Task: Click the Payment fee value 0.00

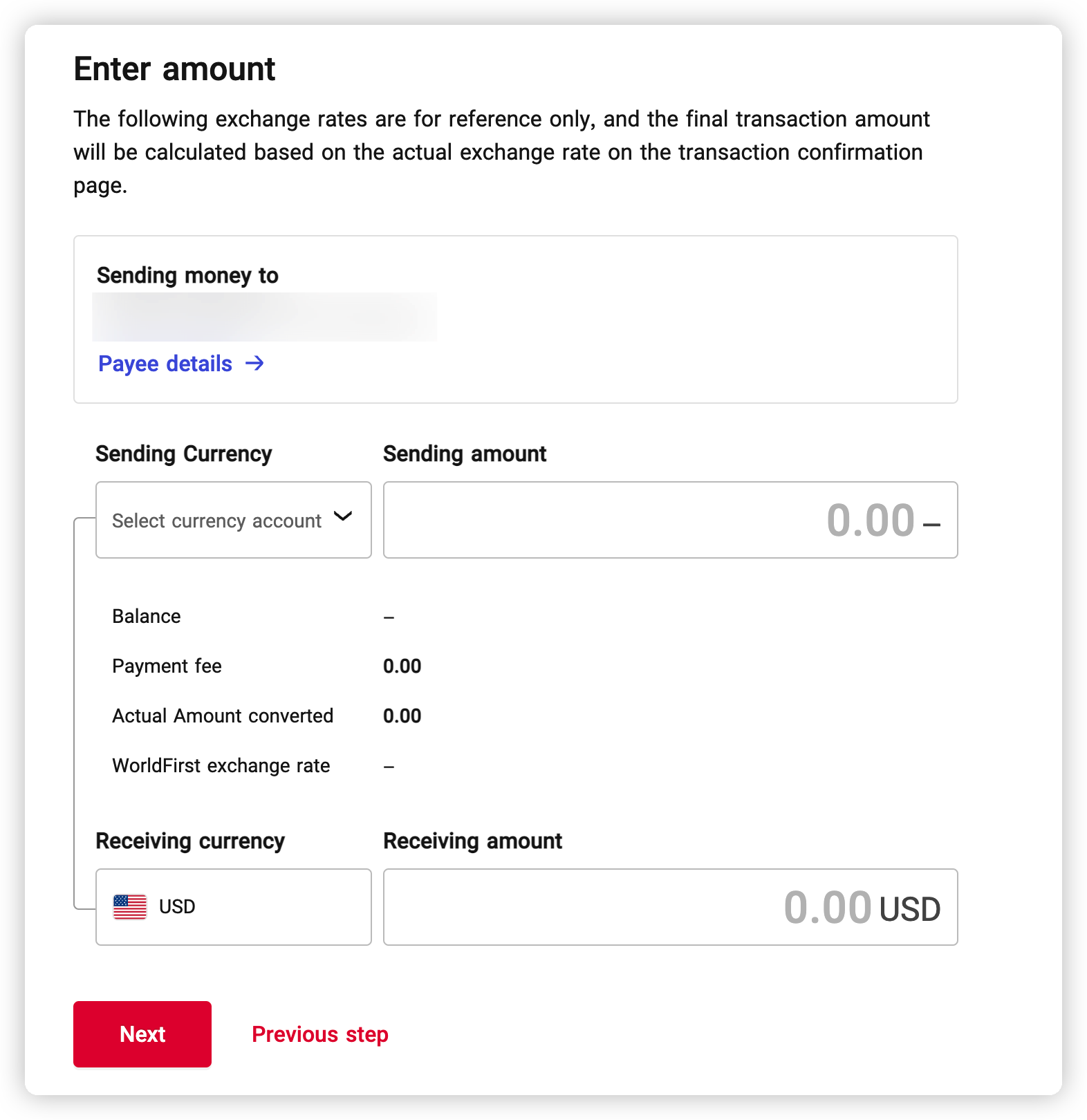Action: [402, 666]
